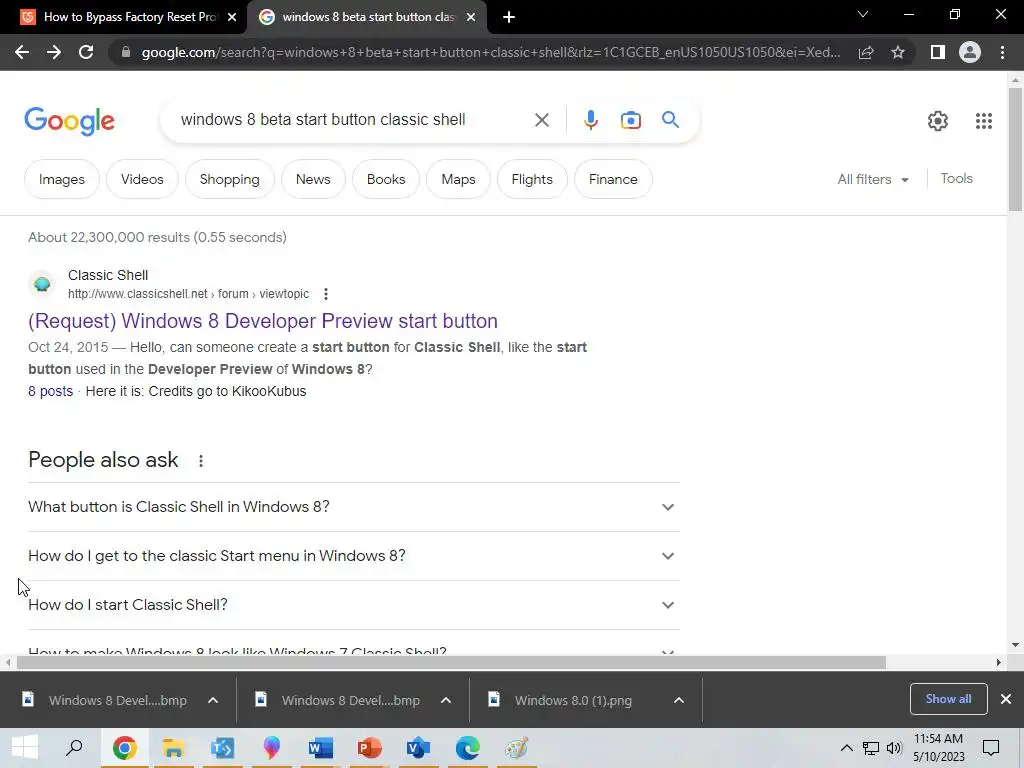Filter results by Finance

click(x=613, y=179)
